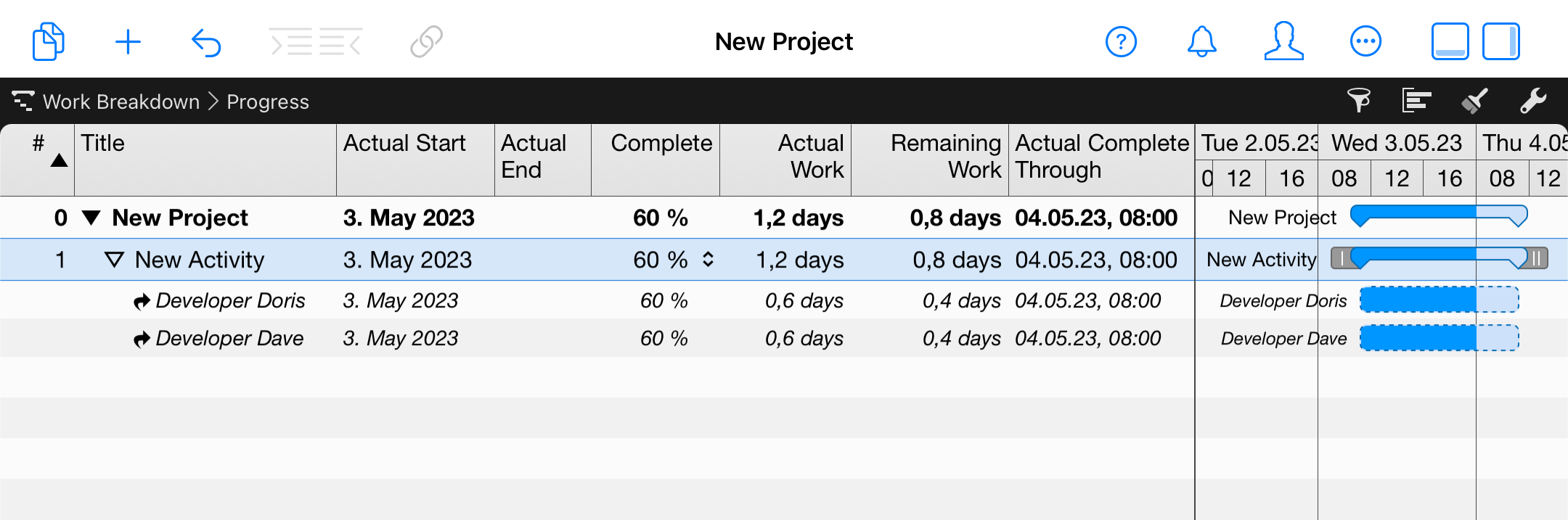Click the resources person icon

(x=1283, y=41)
